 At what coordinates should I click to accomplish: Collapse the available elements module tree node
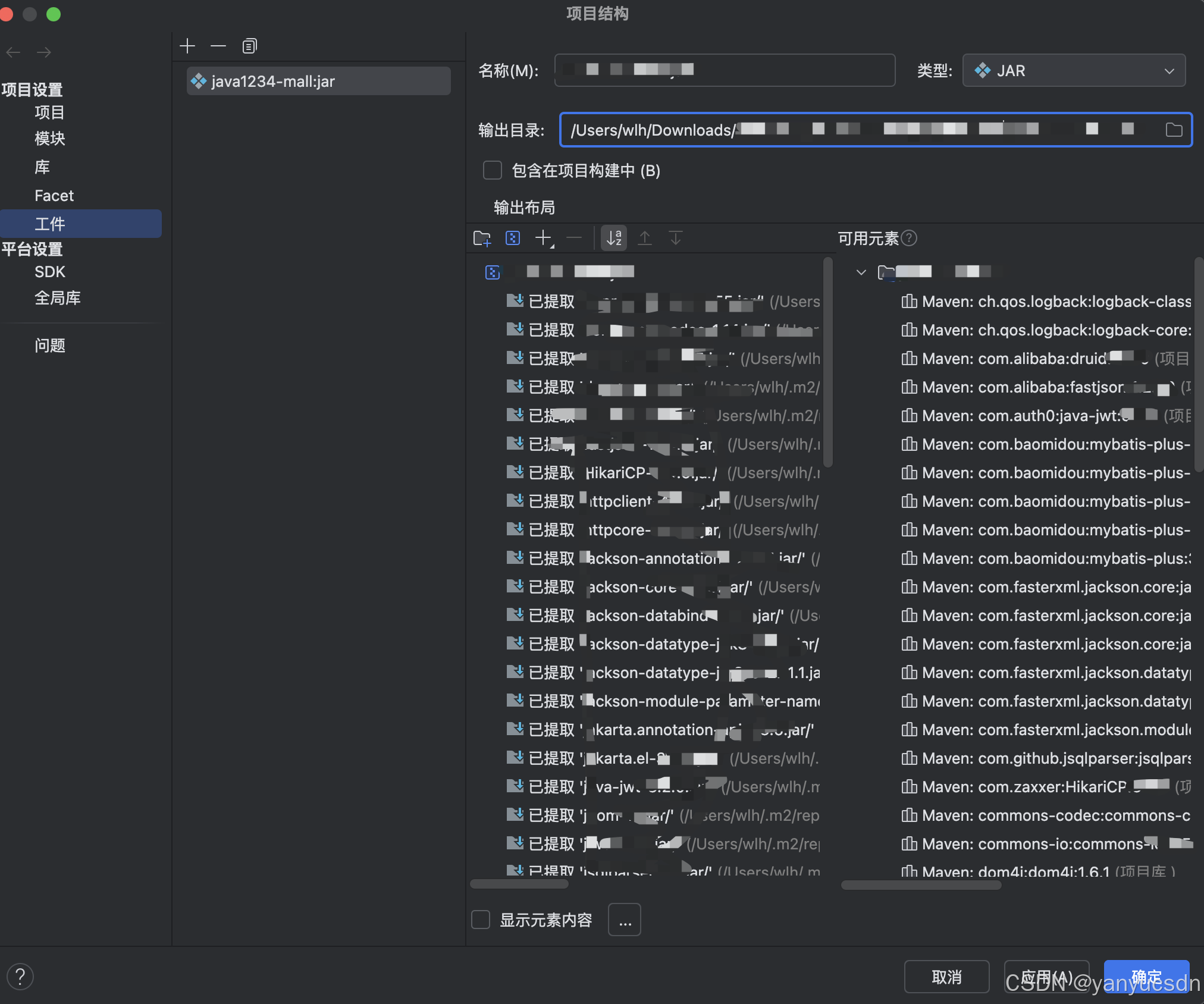point(861,272)
